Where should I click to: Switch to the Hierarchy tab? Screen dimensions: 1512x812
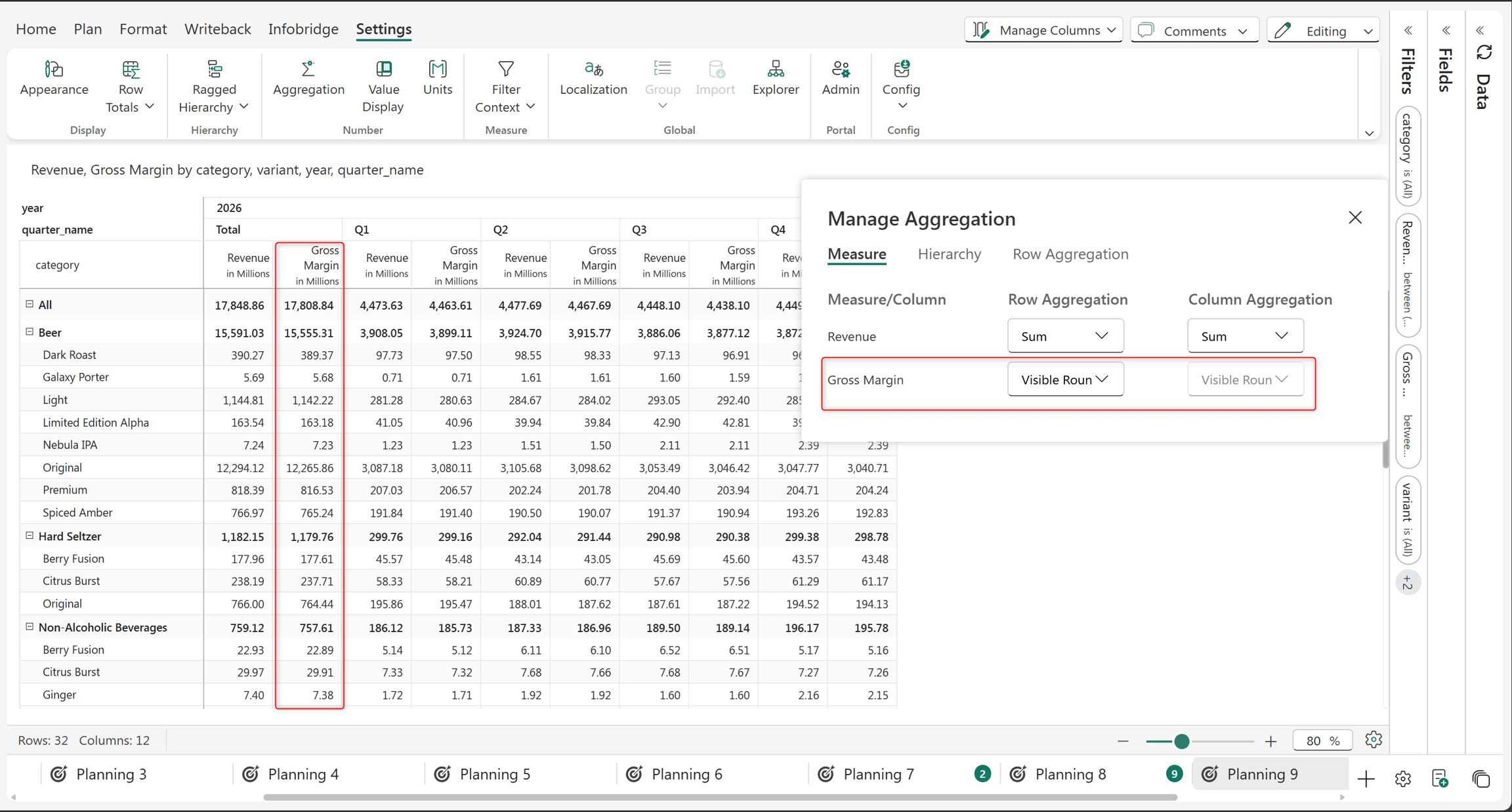(x=949, y=254)
